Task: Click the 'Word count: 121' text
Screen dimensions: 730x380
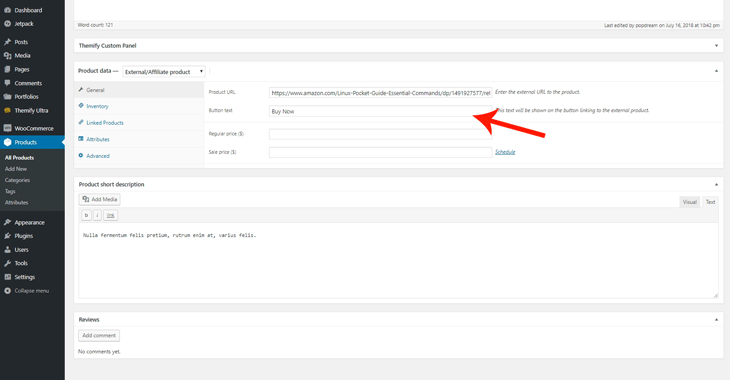Action: tap(95, 25)
